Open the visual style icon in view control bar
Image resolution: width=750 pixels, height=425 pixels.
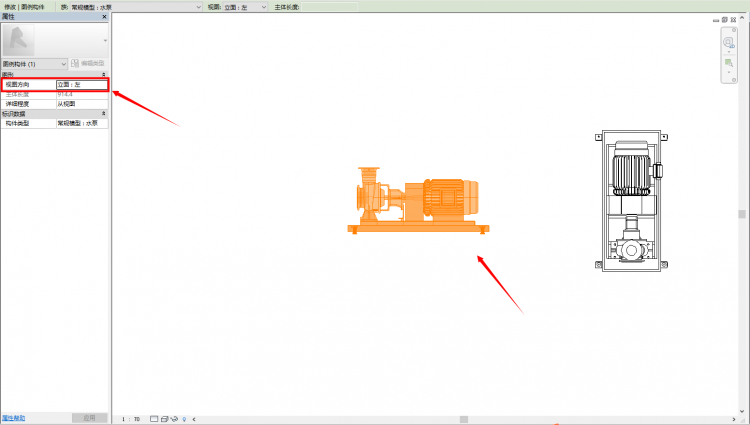[165, 419]
